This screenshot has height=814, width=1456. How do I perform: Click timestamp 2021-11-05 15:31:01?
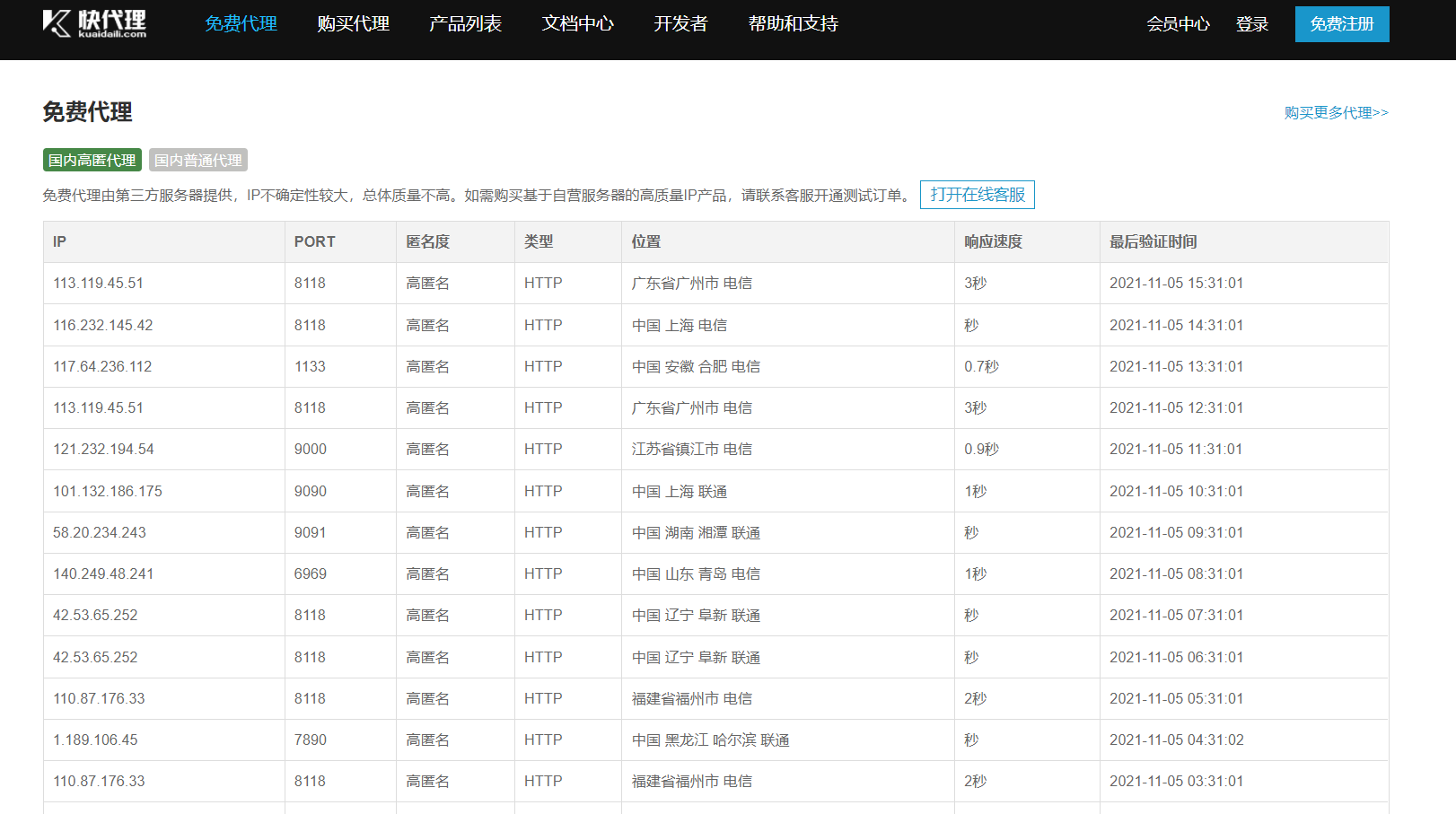click(x=1176, y=283)
